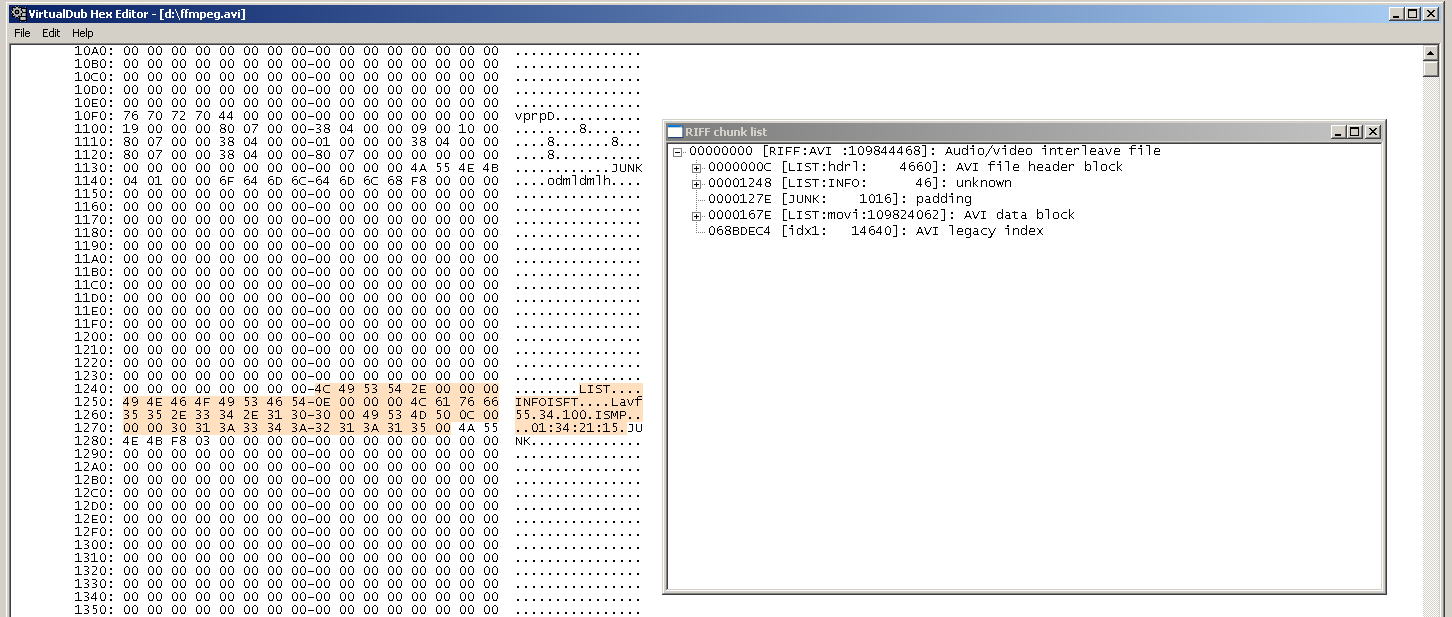Click the hex address 1130: row
The image size is (1452, 617).
[x=357, y=168]
